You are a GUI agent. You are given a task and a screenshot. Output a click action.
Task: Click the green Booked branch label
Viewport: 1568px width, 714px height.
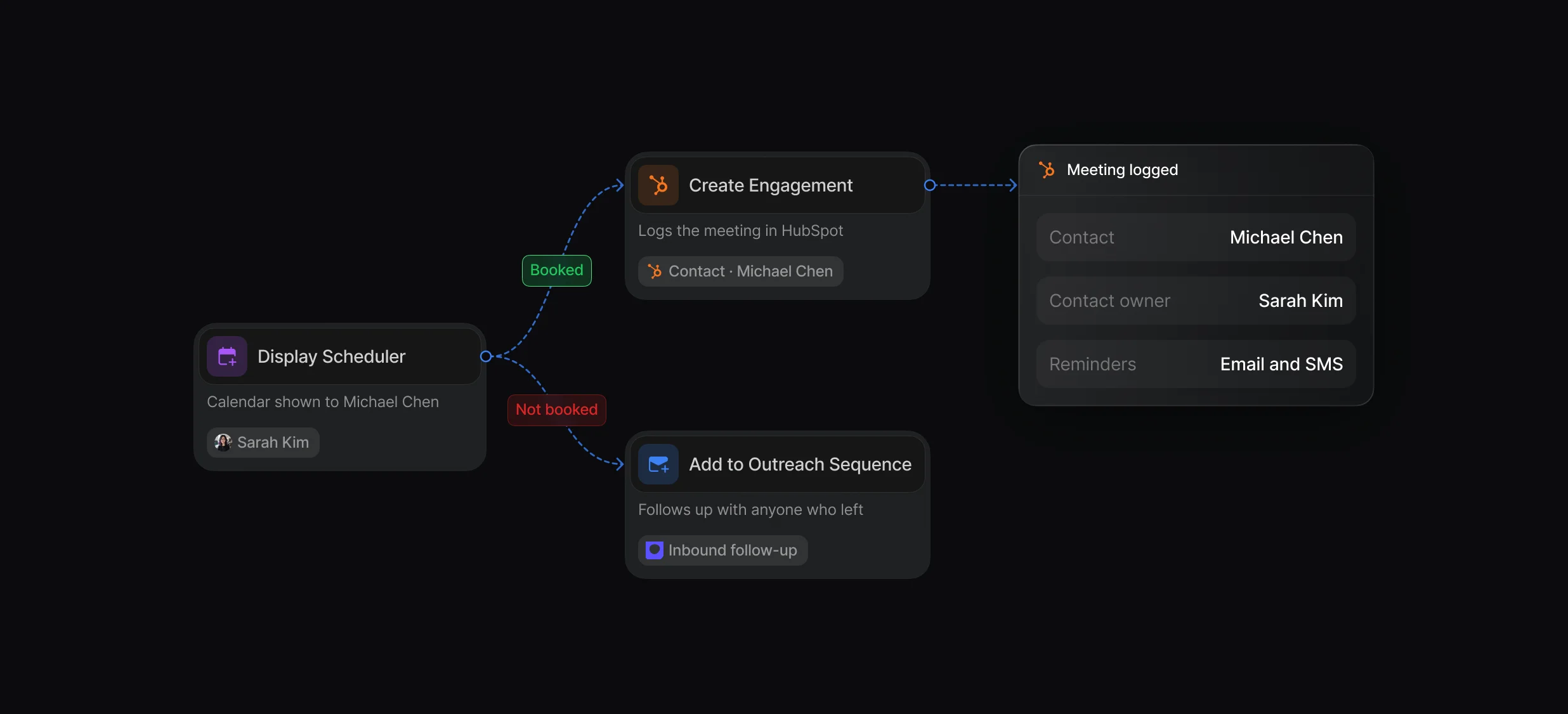[x=557, y=271]
